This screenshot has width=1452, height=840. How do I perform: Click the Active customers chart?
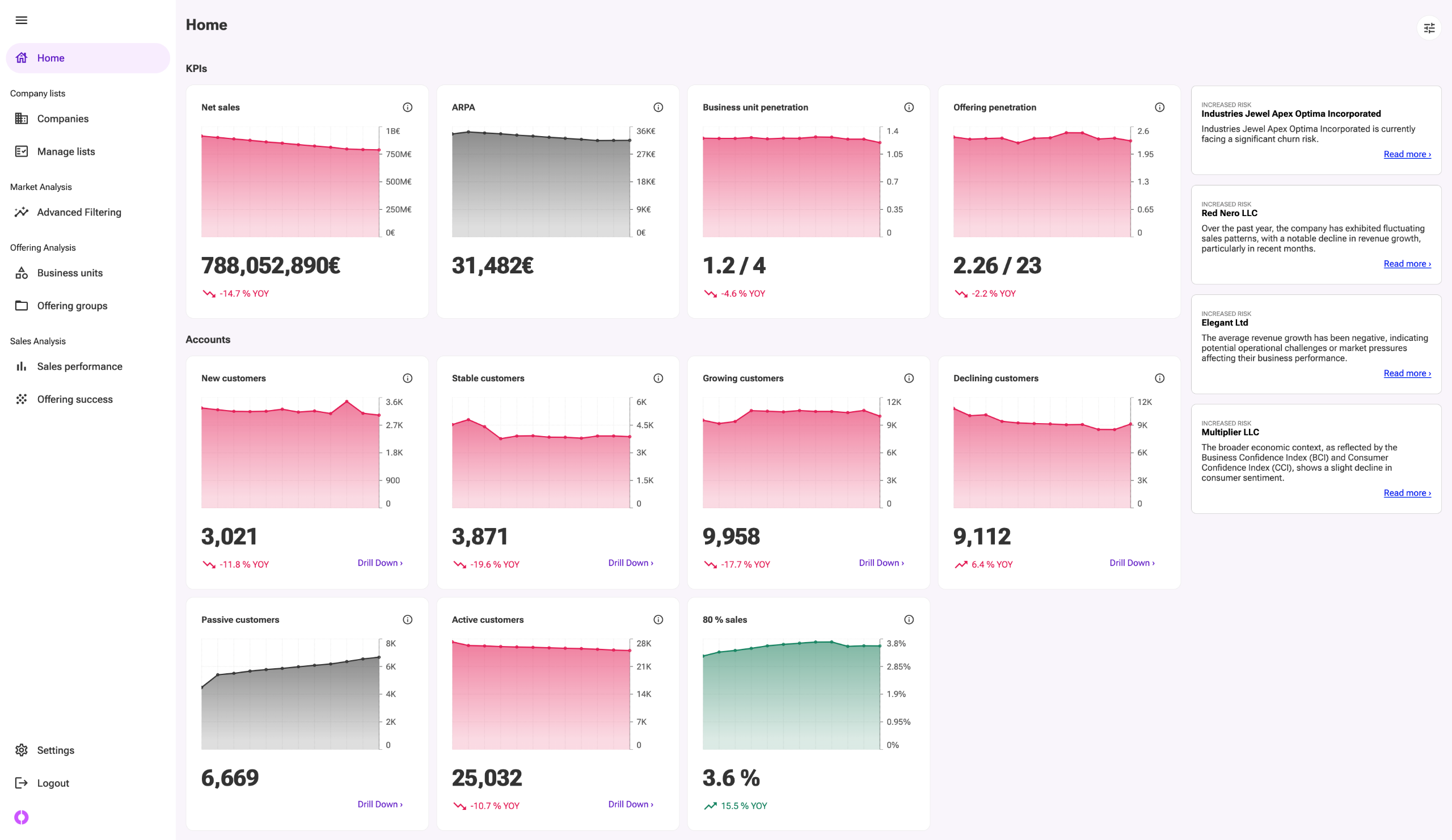pyautogui.click(x=541, y=694)
